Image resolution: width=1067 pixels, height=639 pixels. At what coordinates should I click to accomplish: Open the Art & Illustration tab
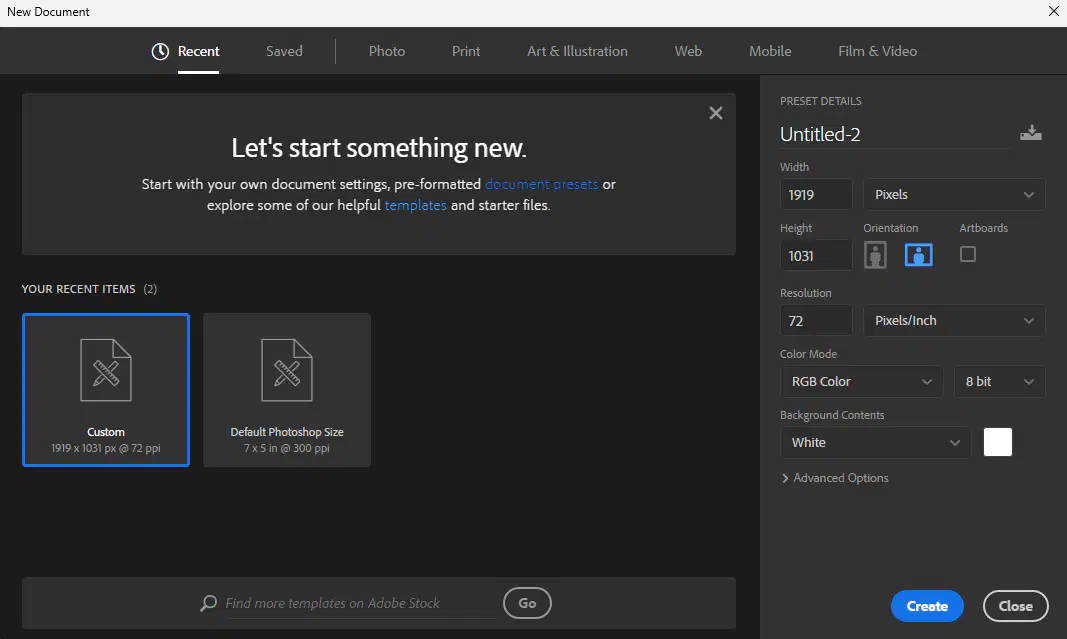(577, 51)
